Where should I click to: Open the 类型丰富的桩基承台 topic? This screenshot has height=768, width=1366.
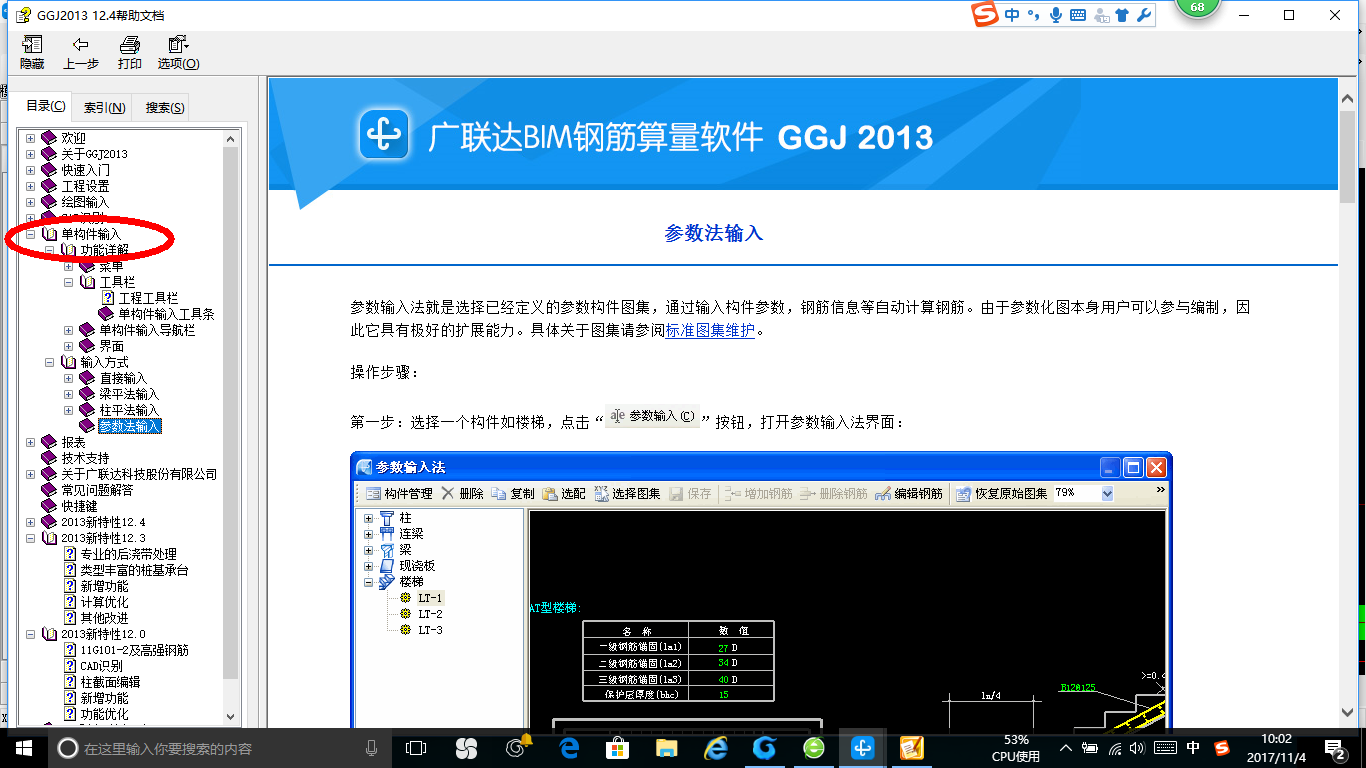coord(134,570)
